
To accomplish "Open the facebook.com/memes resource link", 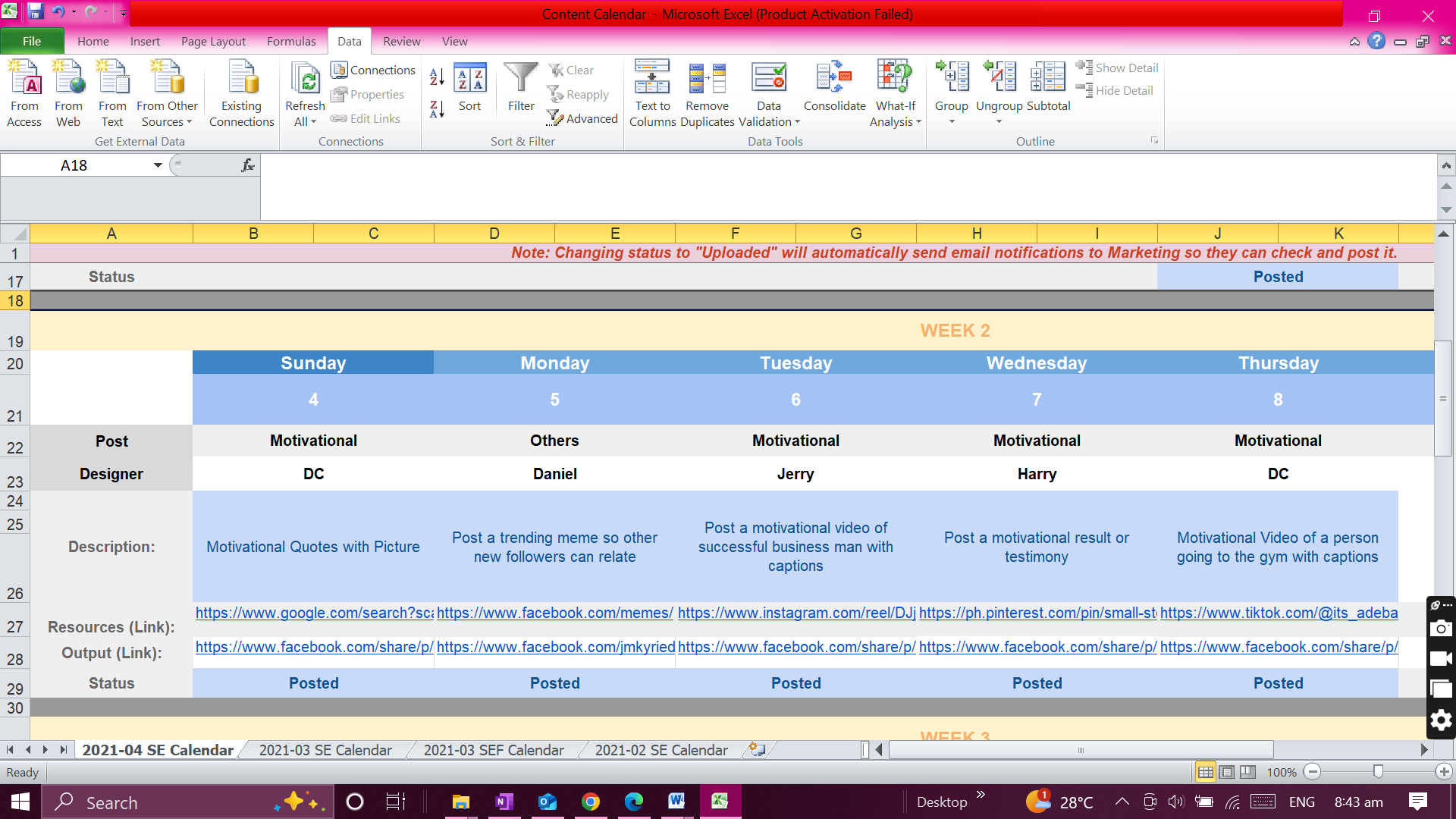I will [x=554, y=613].
